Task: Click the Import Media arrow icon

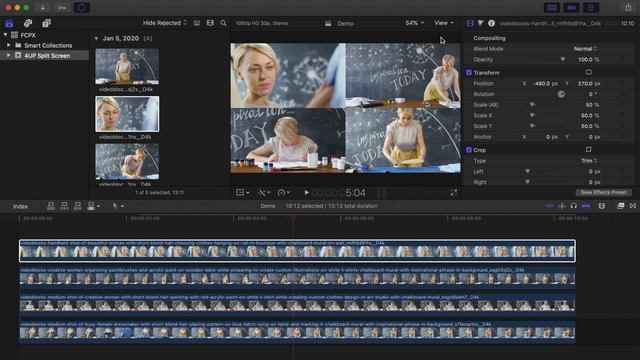Action: (42, 7)
